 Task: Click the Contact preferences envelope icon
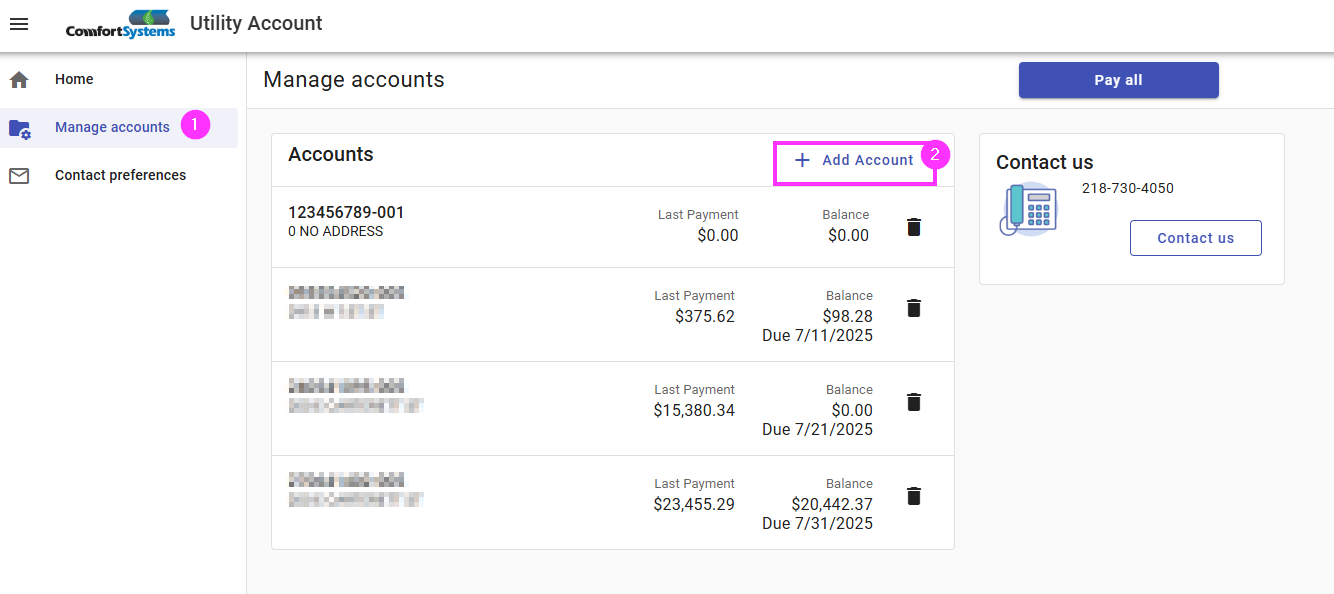19,175
